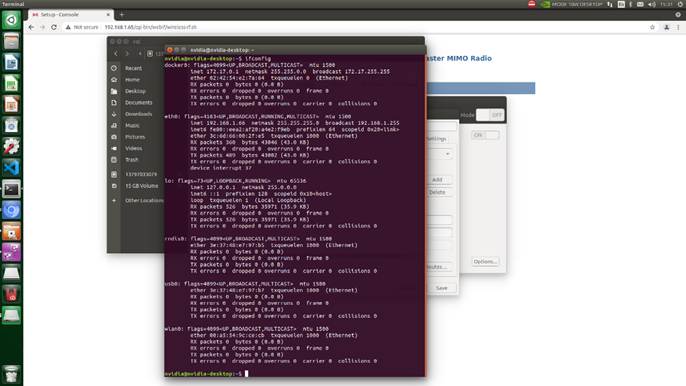Open the browser profile avatar menu
The height and width of the screenshot is (386, 686).
[x=666, y=27]
